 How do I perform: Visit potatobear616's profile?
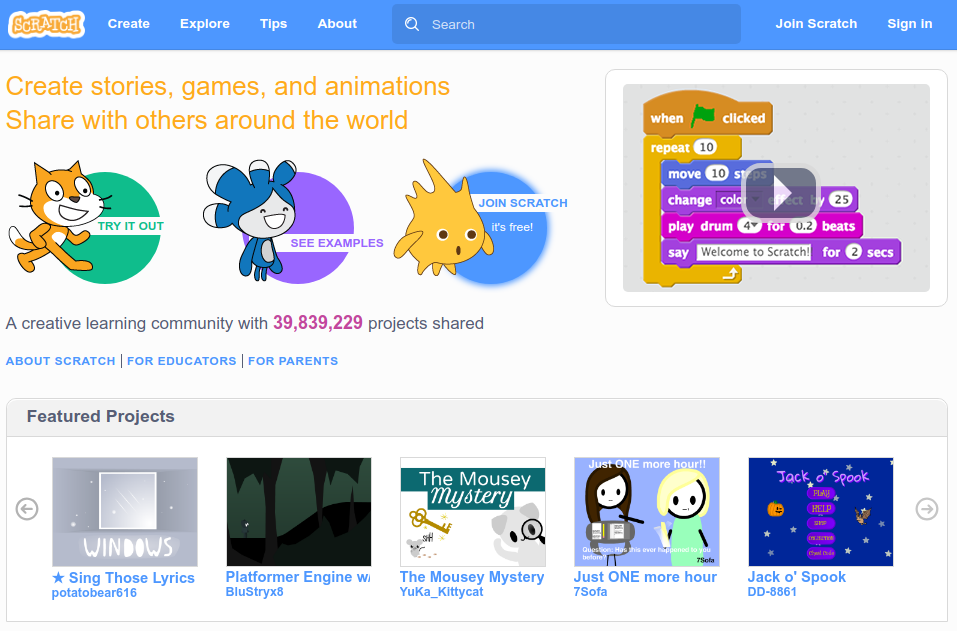(94, 593)
